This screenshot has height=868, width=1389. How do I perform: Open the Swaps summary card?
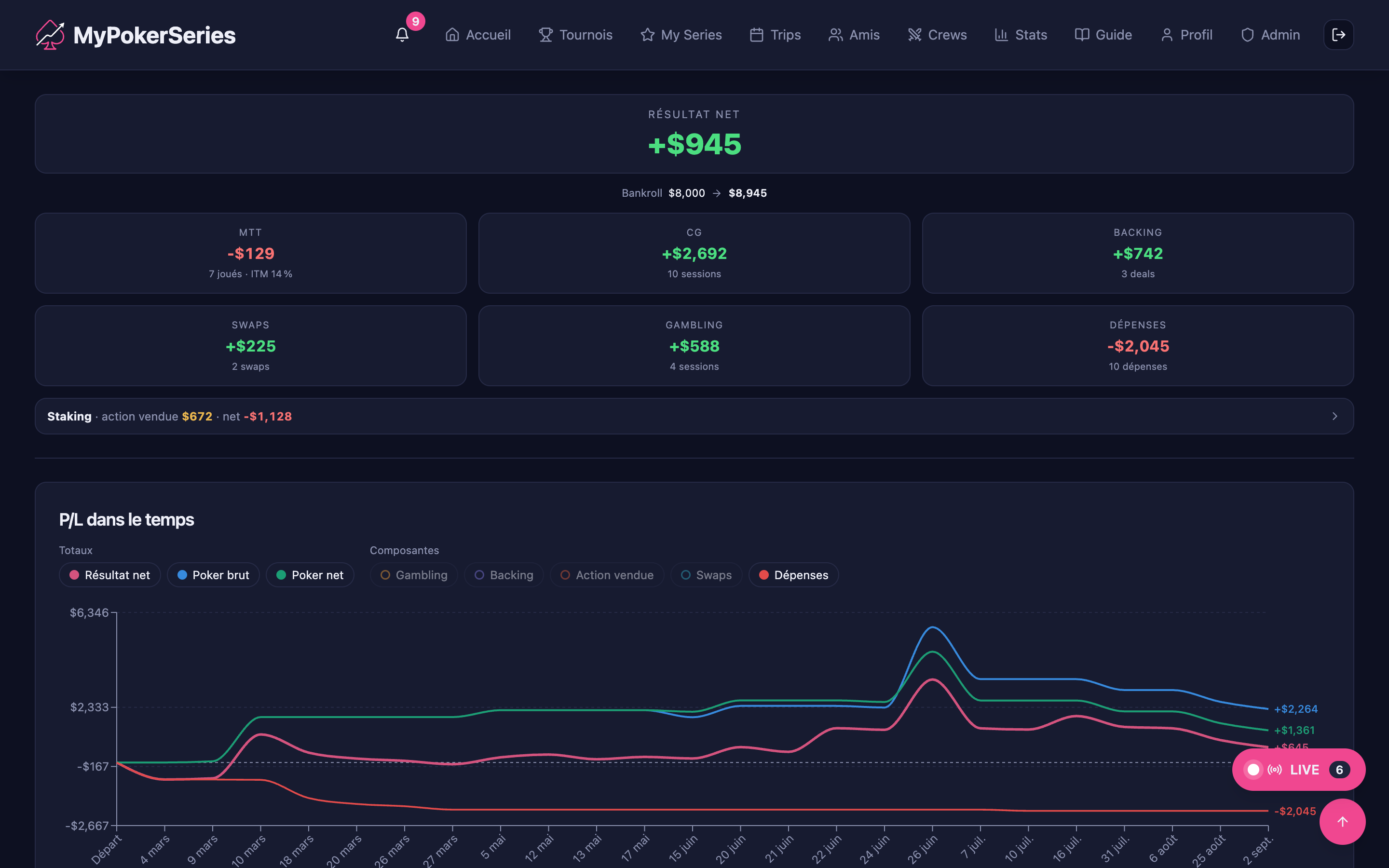tap(251, 346)
